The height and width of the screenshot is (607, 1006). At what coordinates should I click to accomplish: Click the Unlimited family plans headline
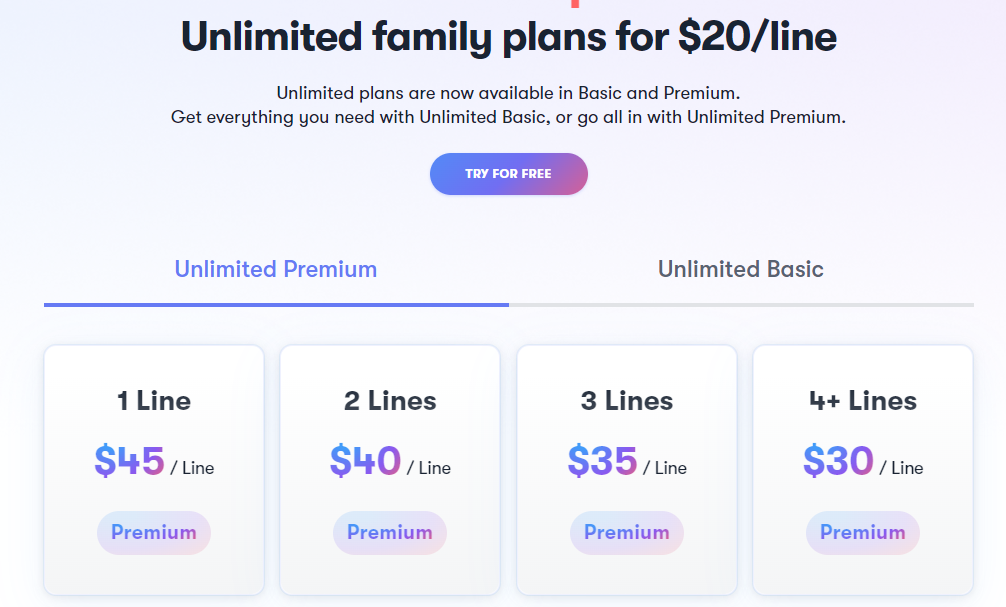[508, 37]
